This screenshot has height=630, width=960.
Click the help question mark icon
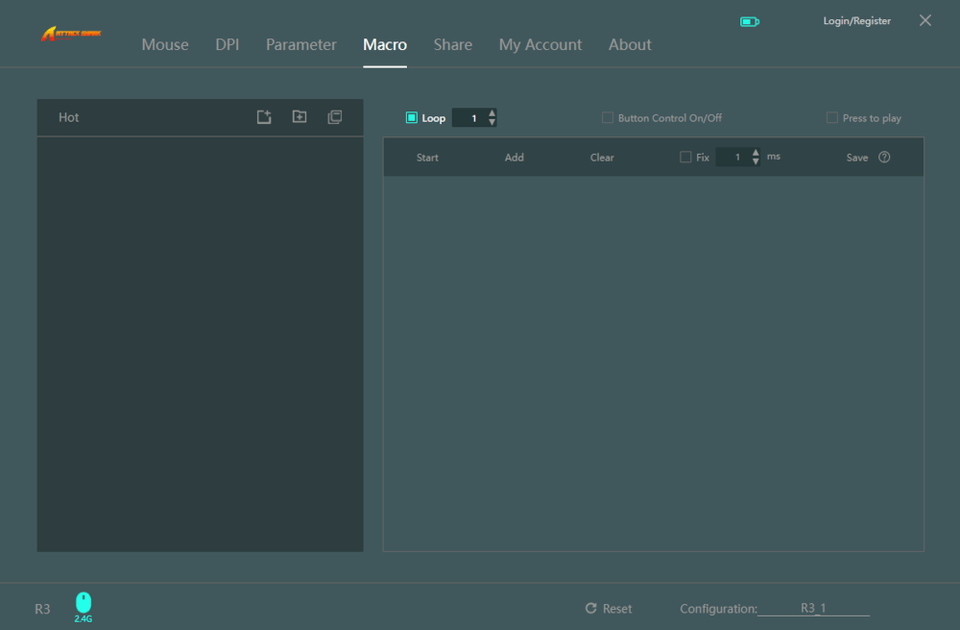[884, 157]
